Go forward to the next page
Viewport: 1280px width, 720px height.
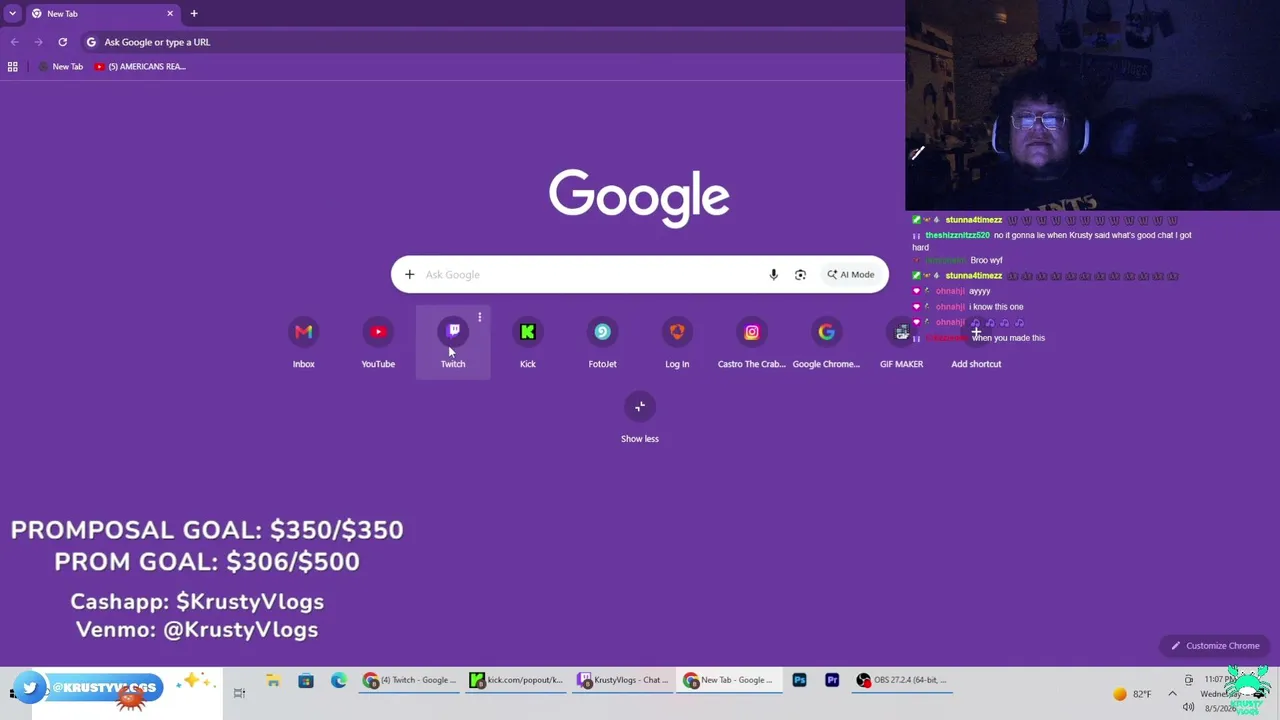(x=38, y=42)
